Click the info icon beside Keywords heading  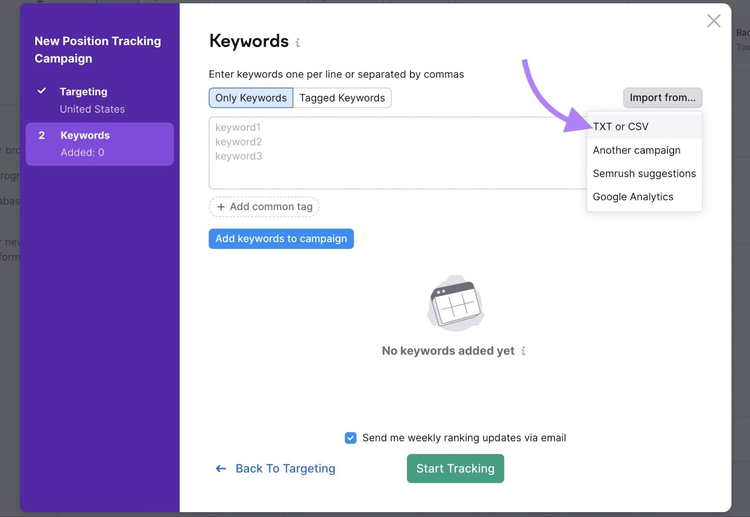point(298,43)
